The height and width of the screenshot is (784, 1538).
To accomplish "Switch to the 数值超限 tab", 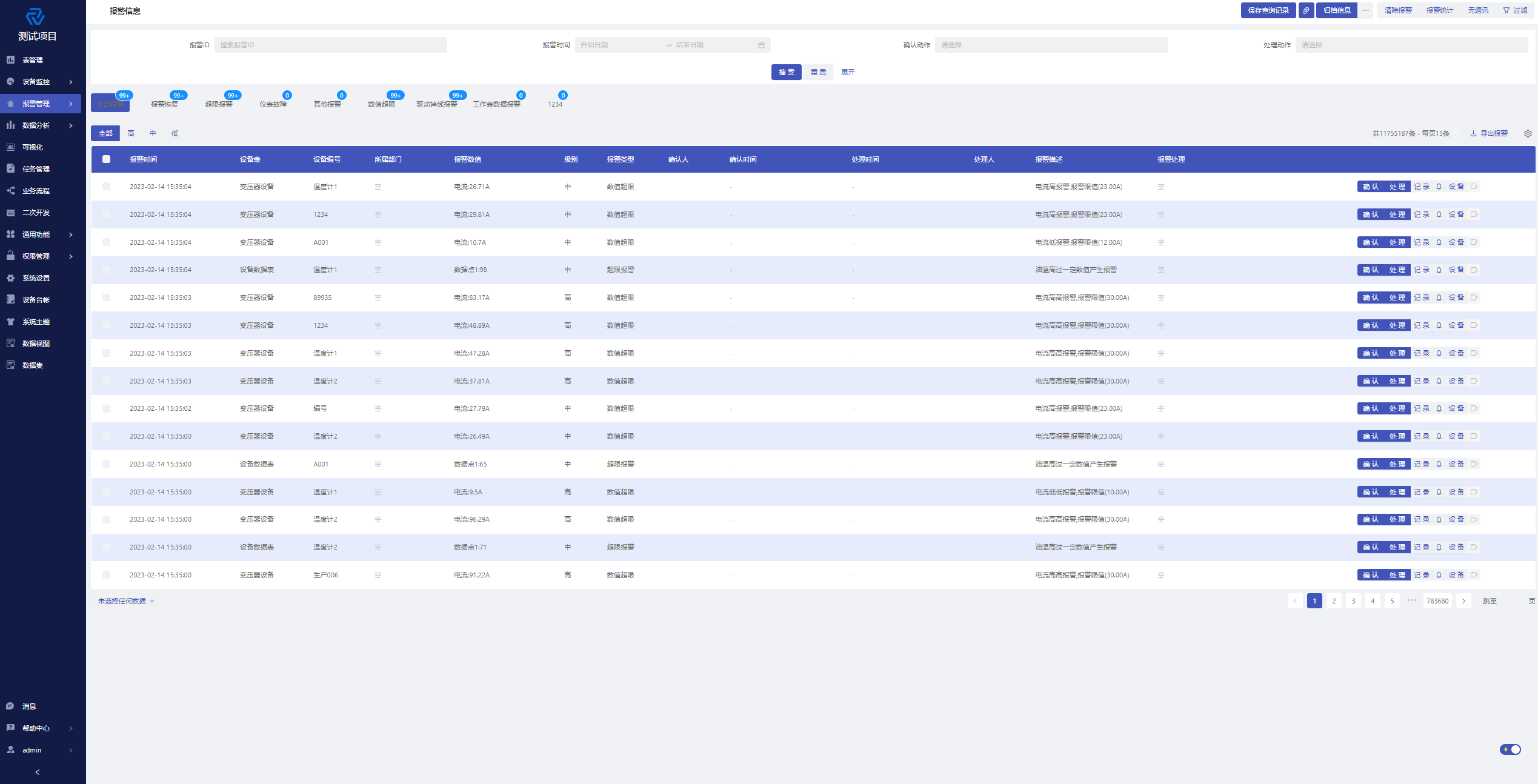I will pos(382,104).
